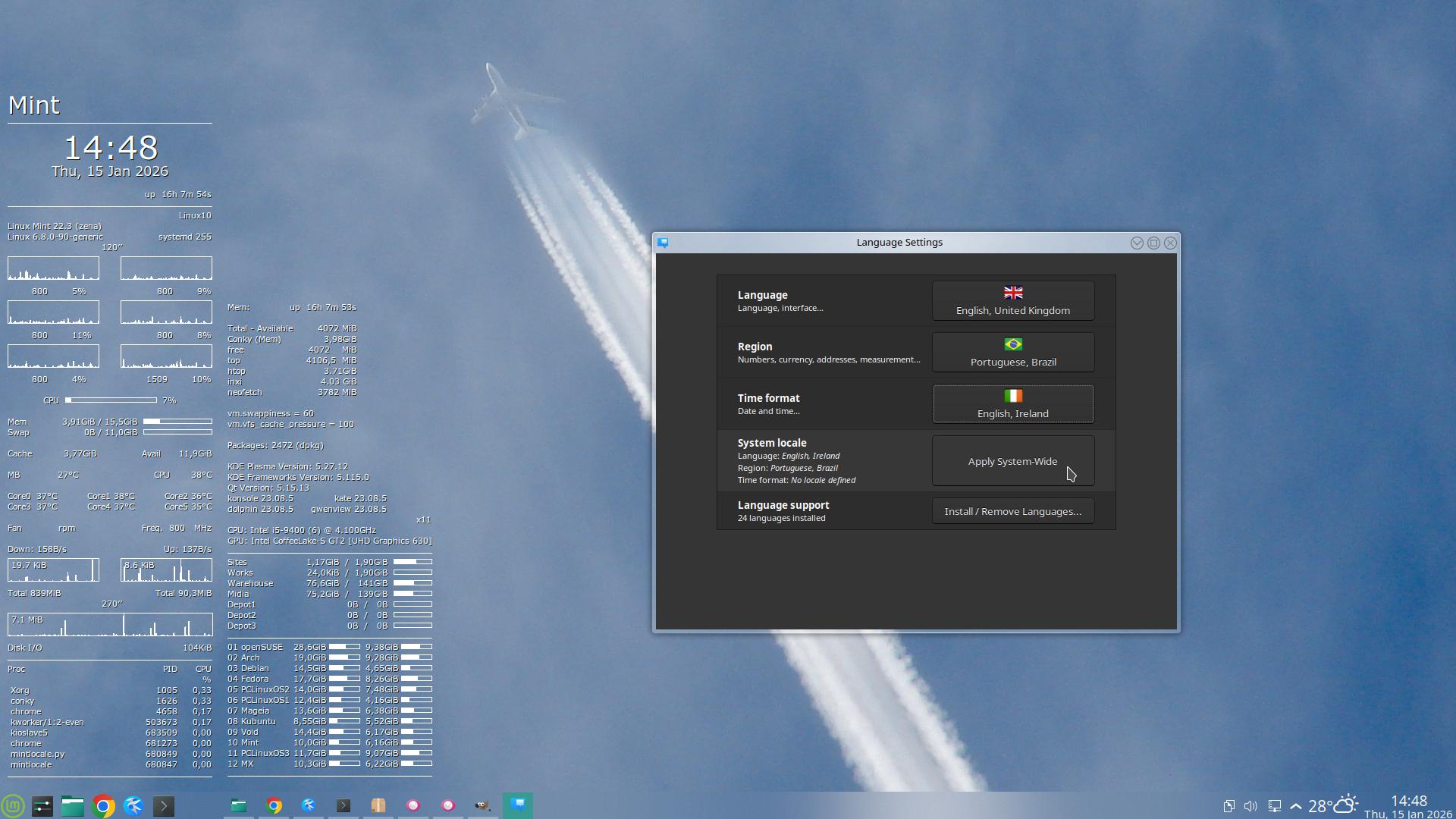Open the clipboard tray icon
The image size is (1456, 819).
pos(1228,806)
